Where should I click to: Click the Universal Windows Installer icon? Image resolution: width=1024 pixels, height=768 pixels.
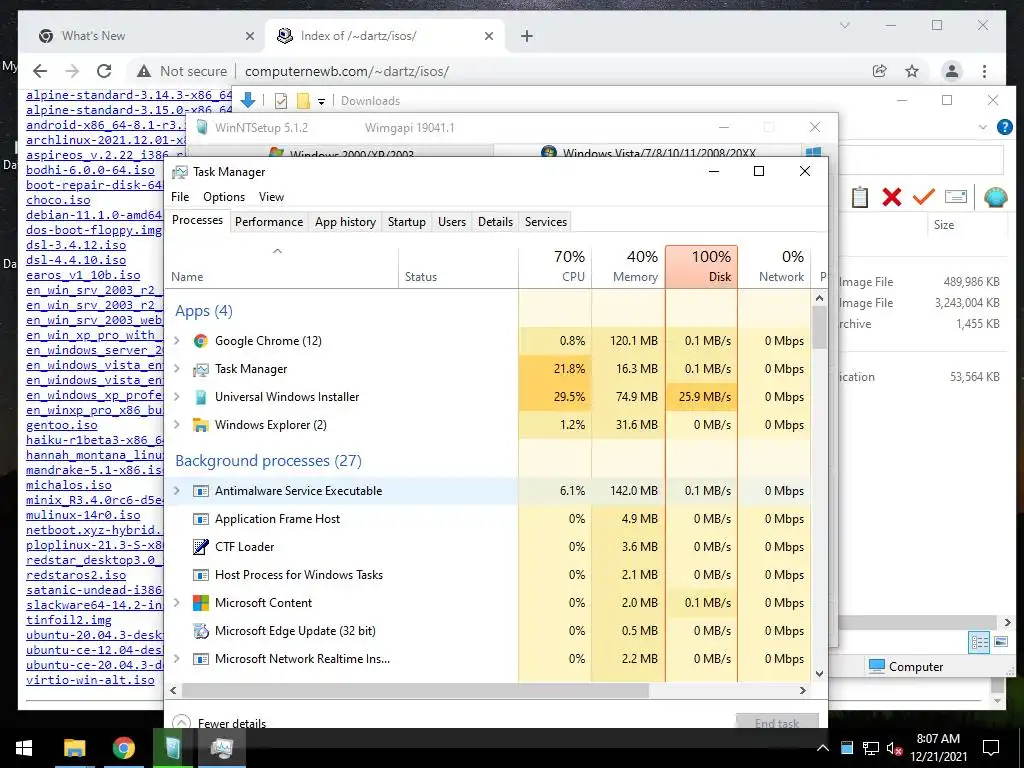point(200,397)
